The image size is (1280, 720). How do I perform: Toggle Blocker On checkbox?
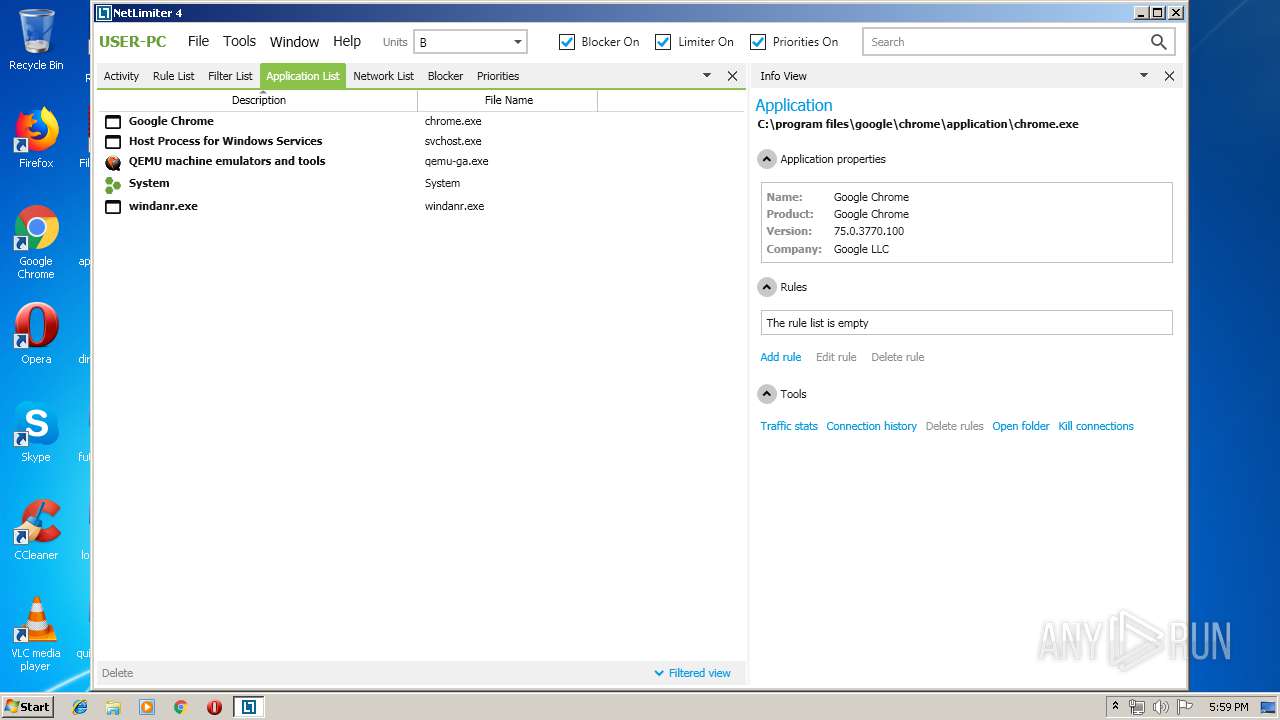click(x=567, y=42)
